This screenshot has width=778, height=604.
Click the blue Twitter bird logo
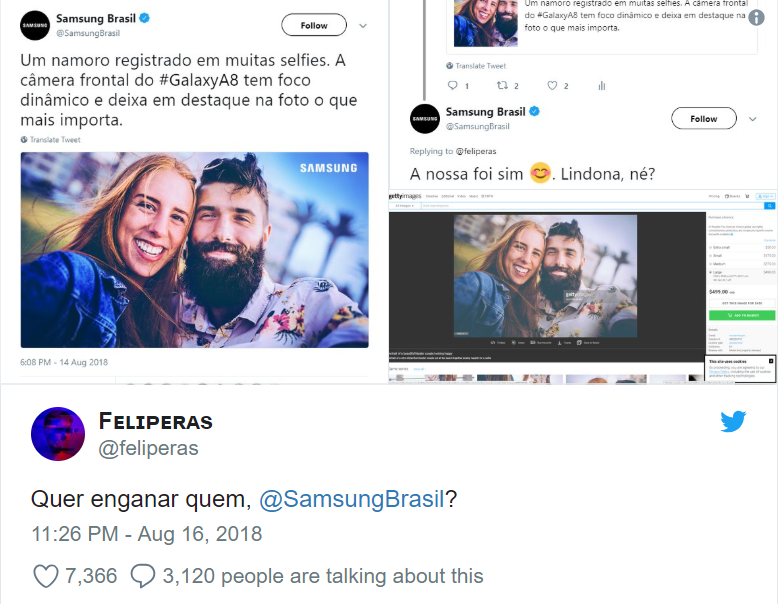pos(733,422)
